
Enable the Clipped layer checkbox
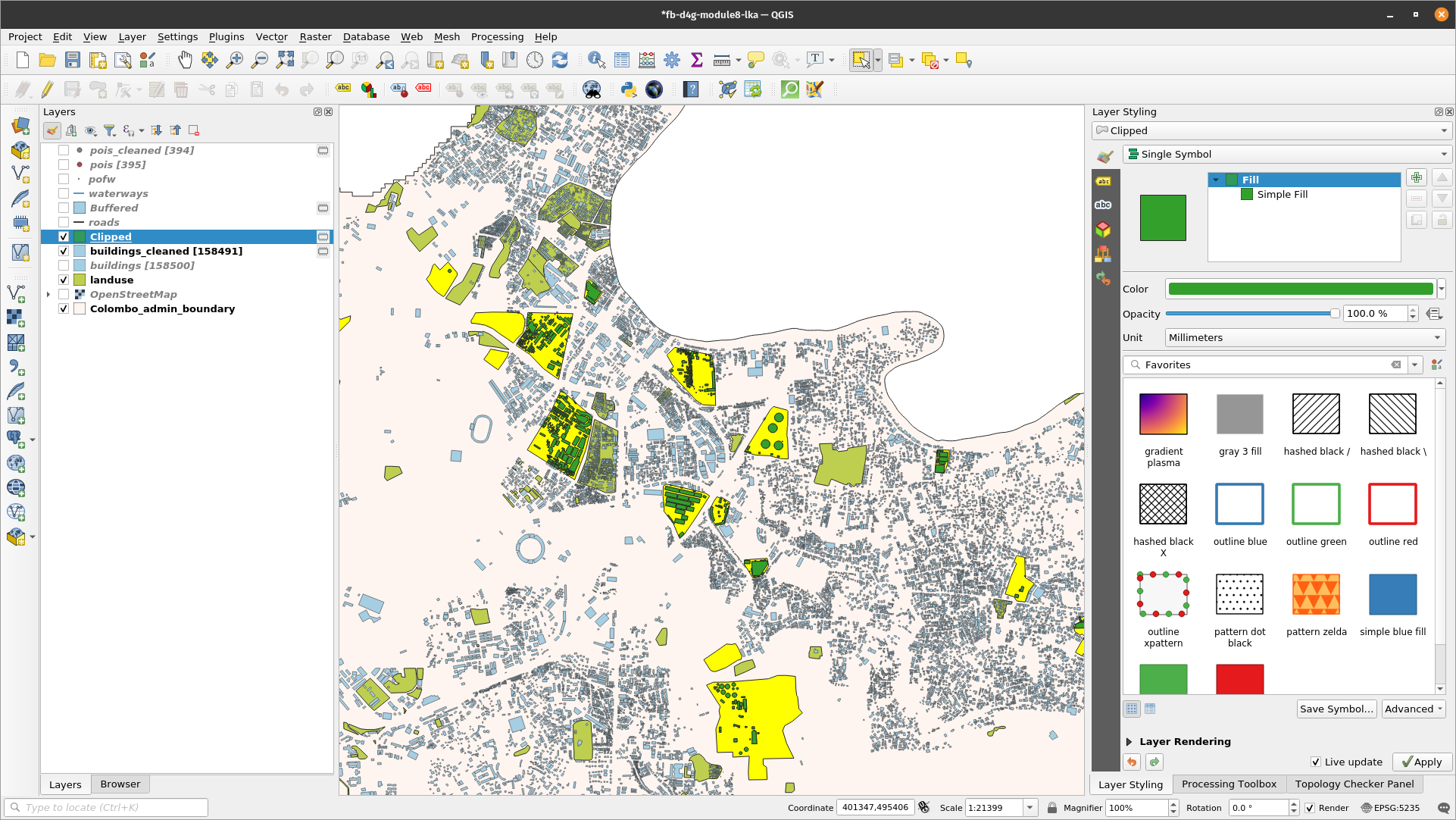point(64,236)
